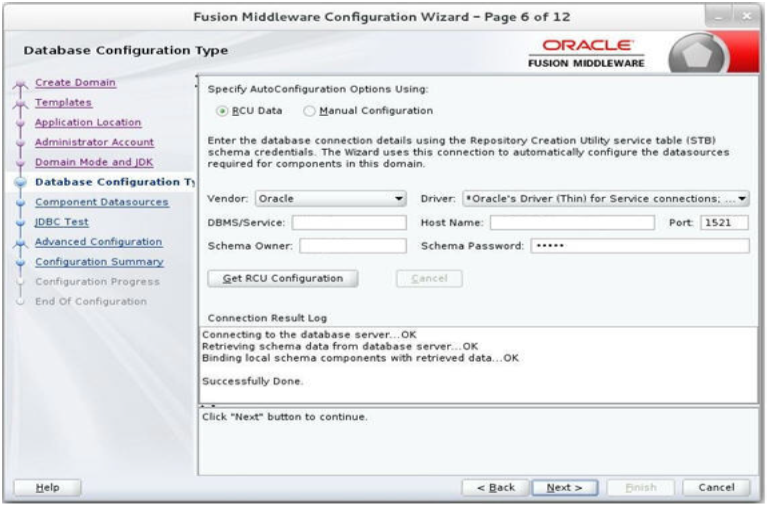Go to the Advanced Configuration step
Viewport: 769px width, 505px height.
(x=98, y=242)
